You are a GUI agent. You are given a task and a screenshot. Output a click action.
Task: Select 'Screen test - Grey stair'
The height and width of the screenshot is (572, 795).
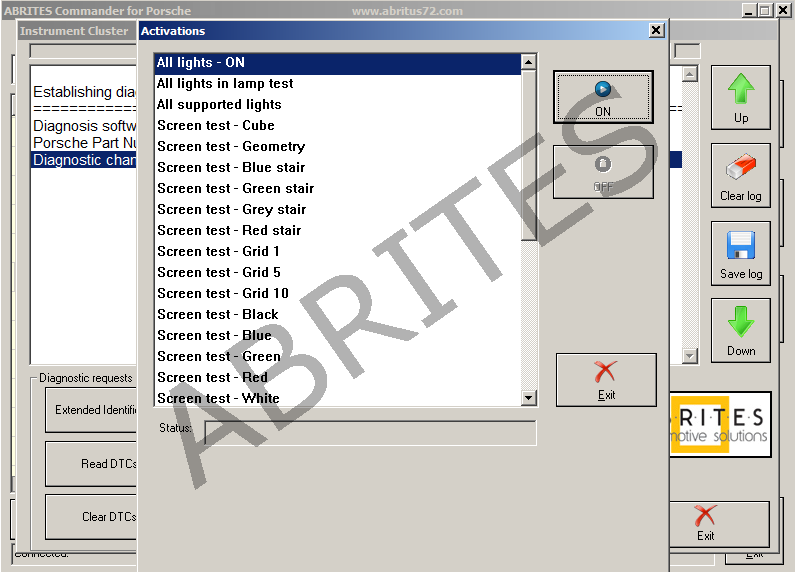(338, 209)
